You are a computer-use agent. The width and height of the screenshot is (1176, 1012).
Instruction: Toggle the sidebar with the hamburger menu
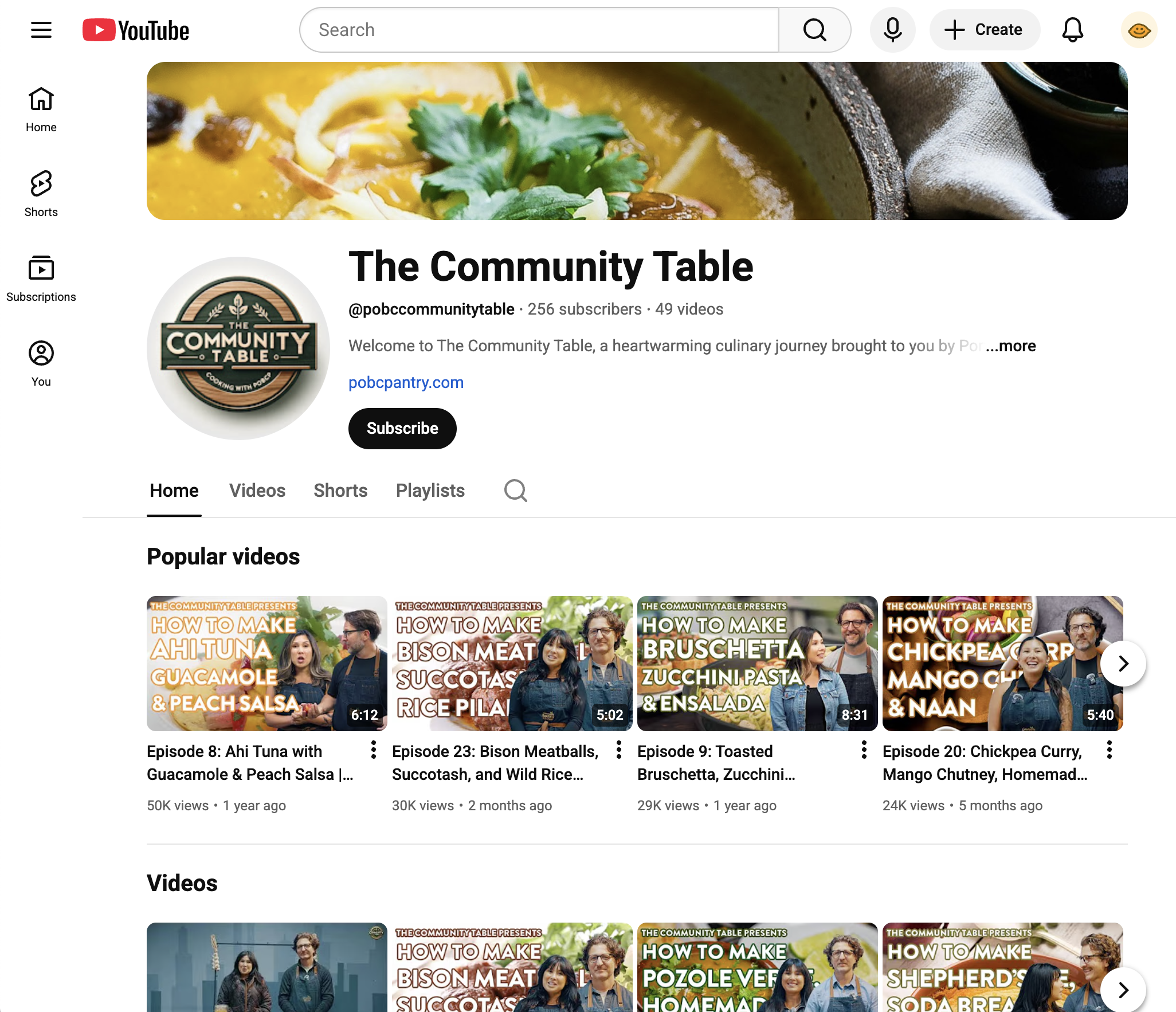pos(41,30)
